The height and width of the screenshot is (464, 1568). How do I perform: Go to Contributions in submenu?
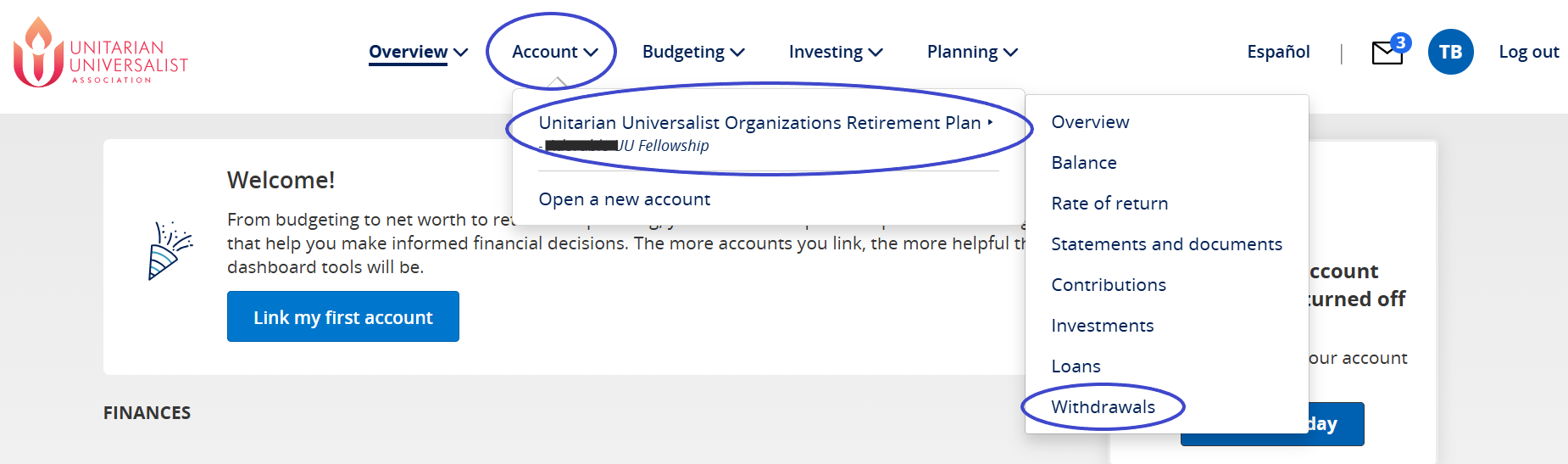coord(1109,285)
